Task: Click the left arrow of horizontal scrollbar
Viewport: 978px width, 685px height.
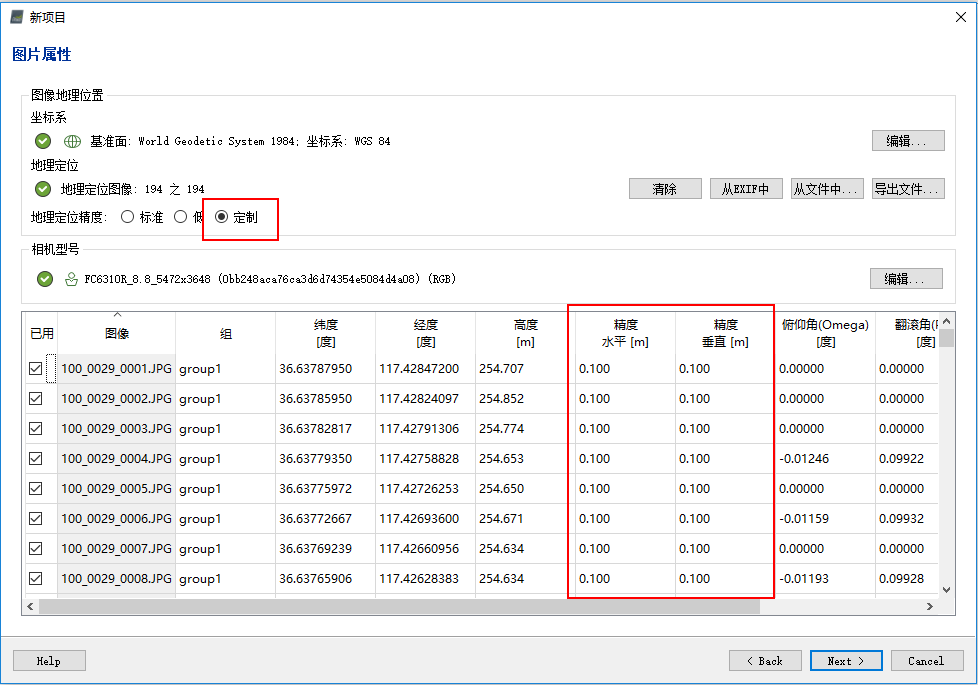Action: [x=30, y=606]
